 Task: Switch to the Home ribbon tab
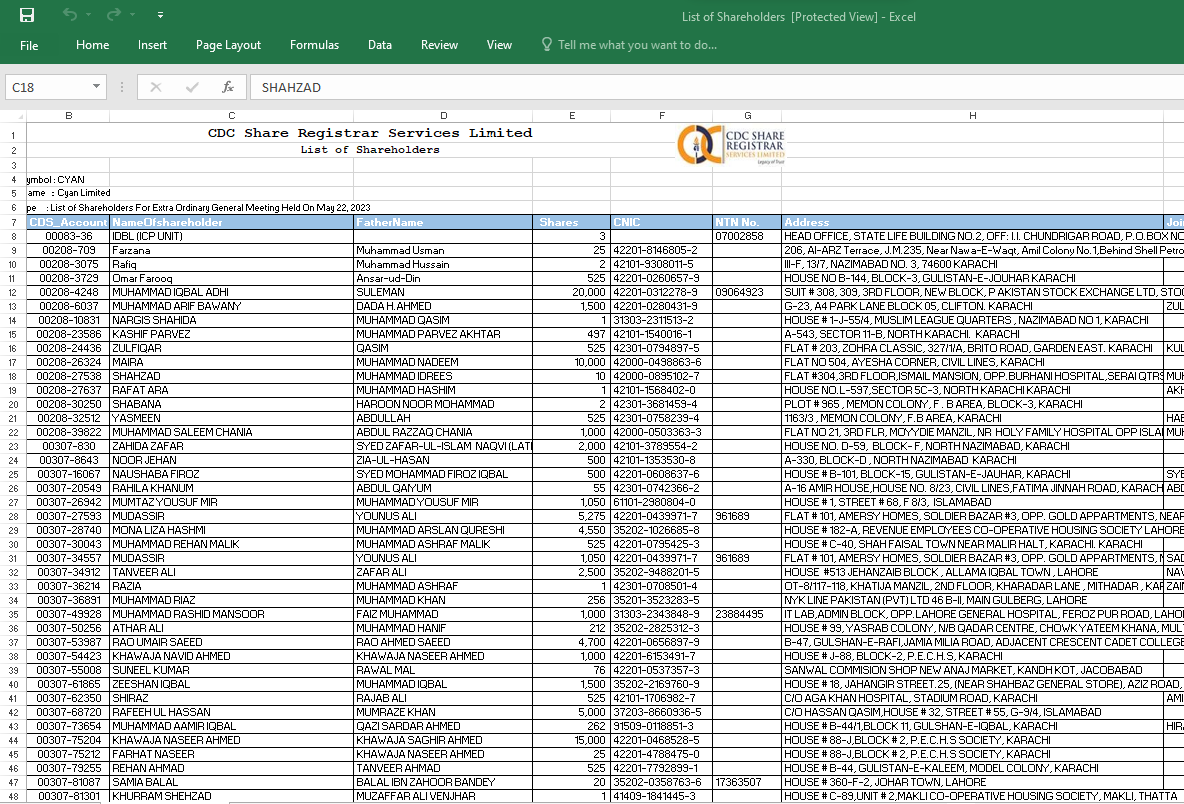pyautogui.click(x=92, y=45)
